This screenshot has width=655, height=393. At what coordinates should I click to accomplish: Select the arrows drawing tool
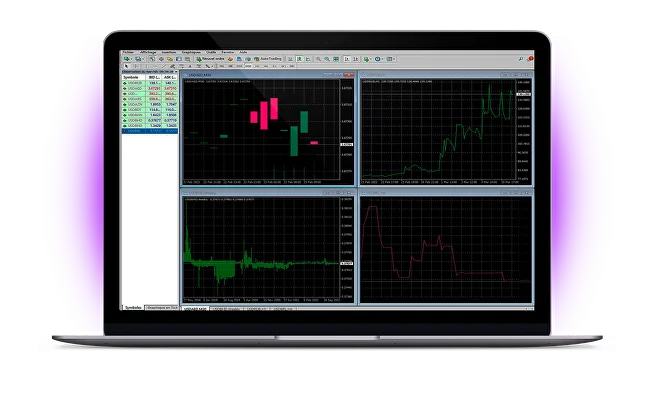tap(207, 66)
